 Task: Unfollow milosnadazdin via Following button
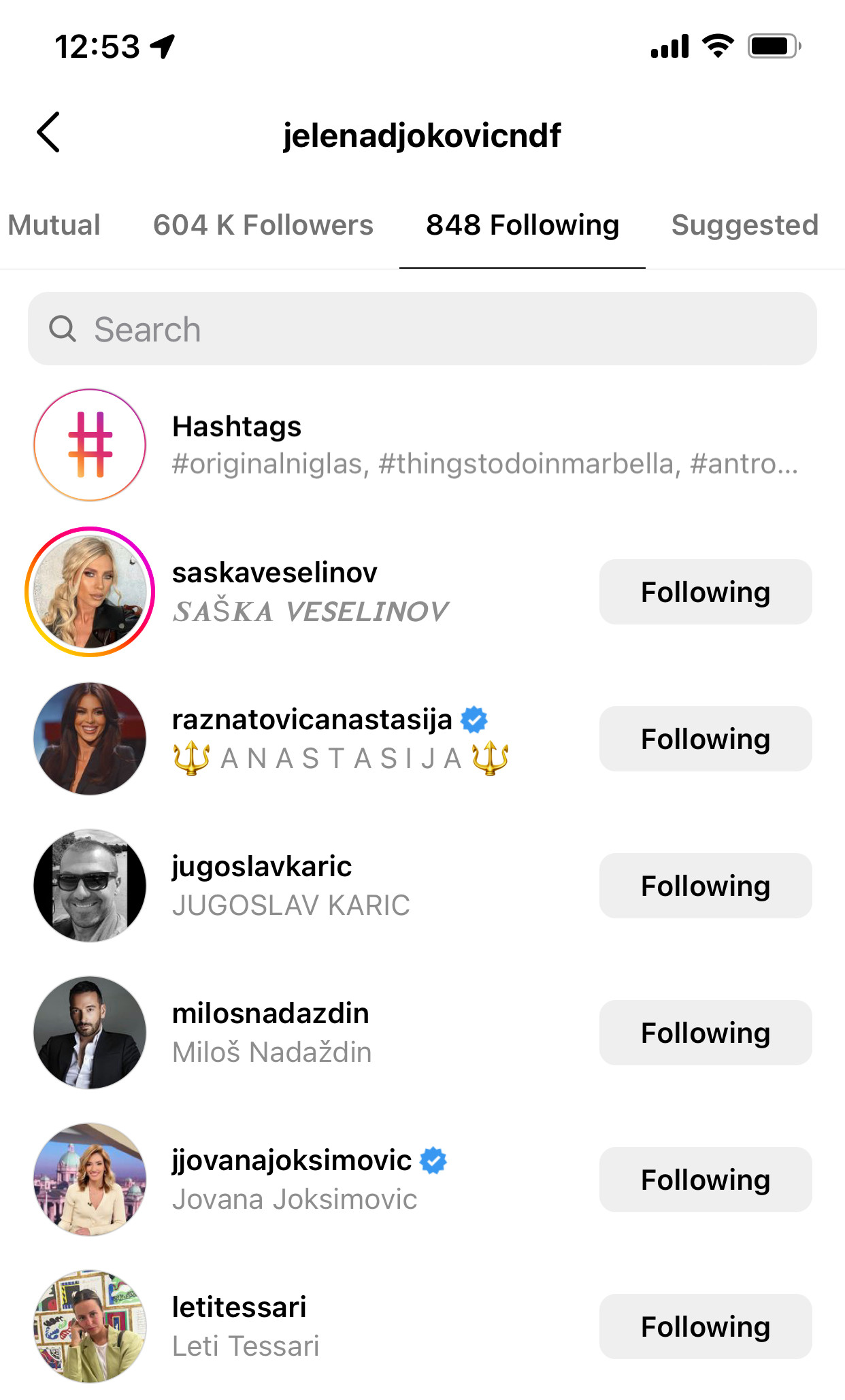705,1033
